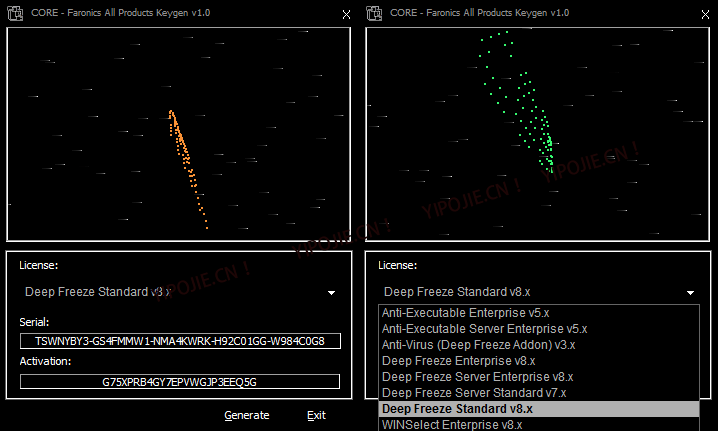Select Anti-Executable Server Enterprise v5.x
Screen dimensions: 718x431
(539, 329)
